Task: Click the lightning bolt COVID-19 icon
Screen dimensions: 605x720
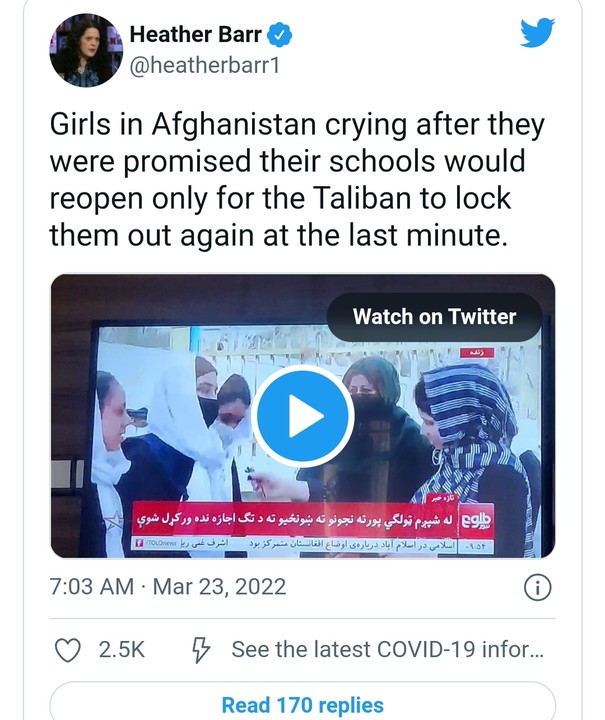Action: point(201,650)
